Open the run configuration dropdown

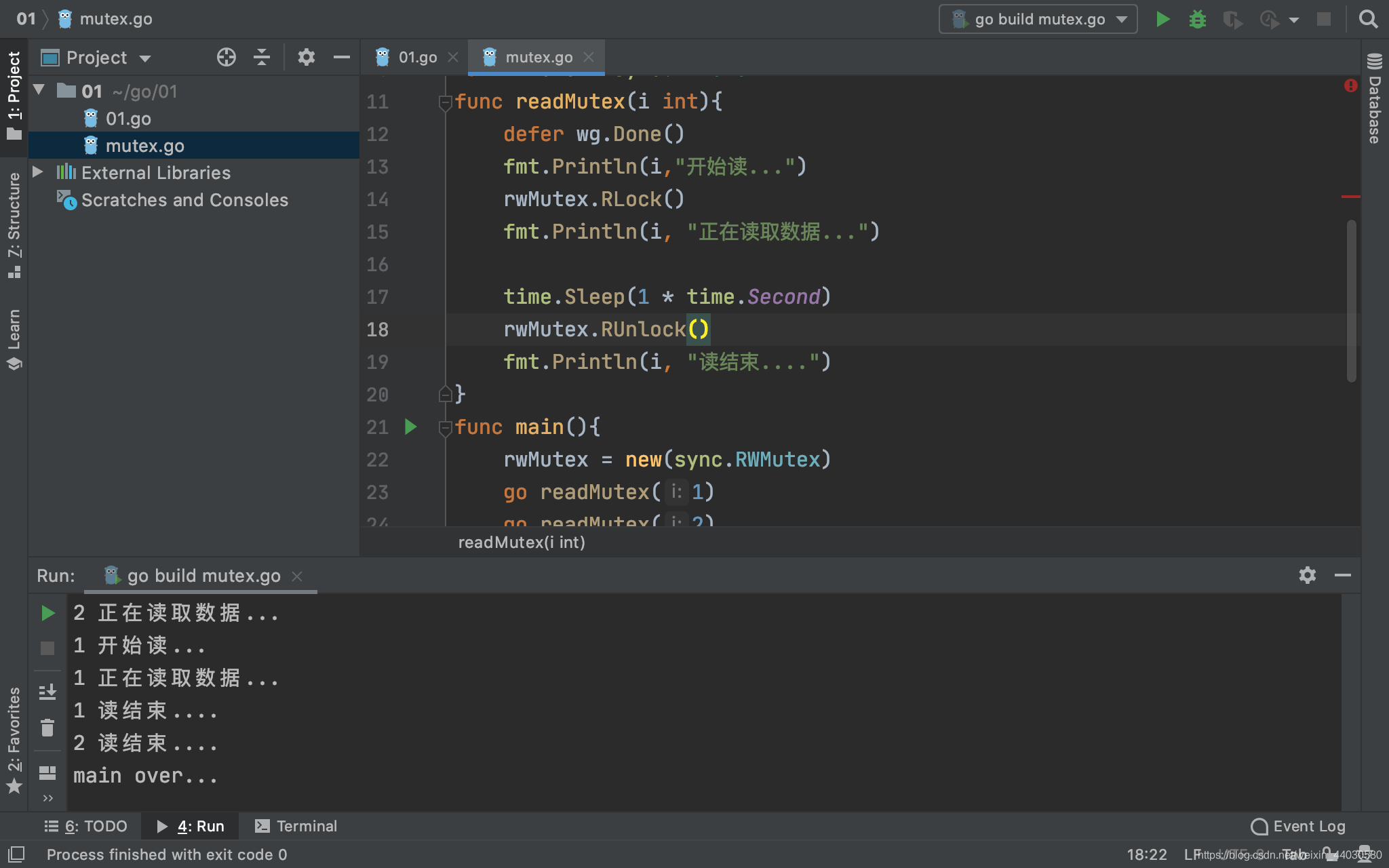pos(1038,19)
